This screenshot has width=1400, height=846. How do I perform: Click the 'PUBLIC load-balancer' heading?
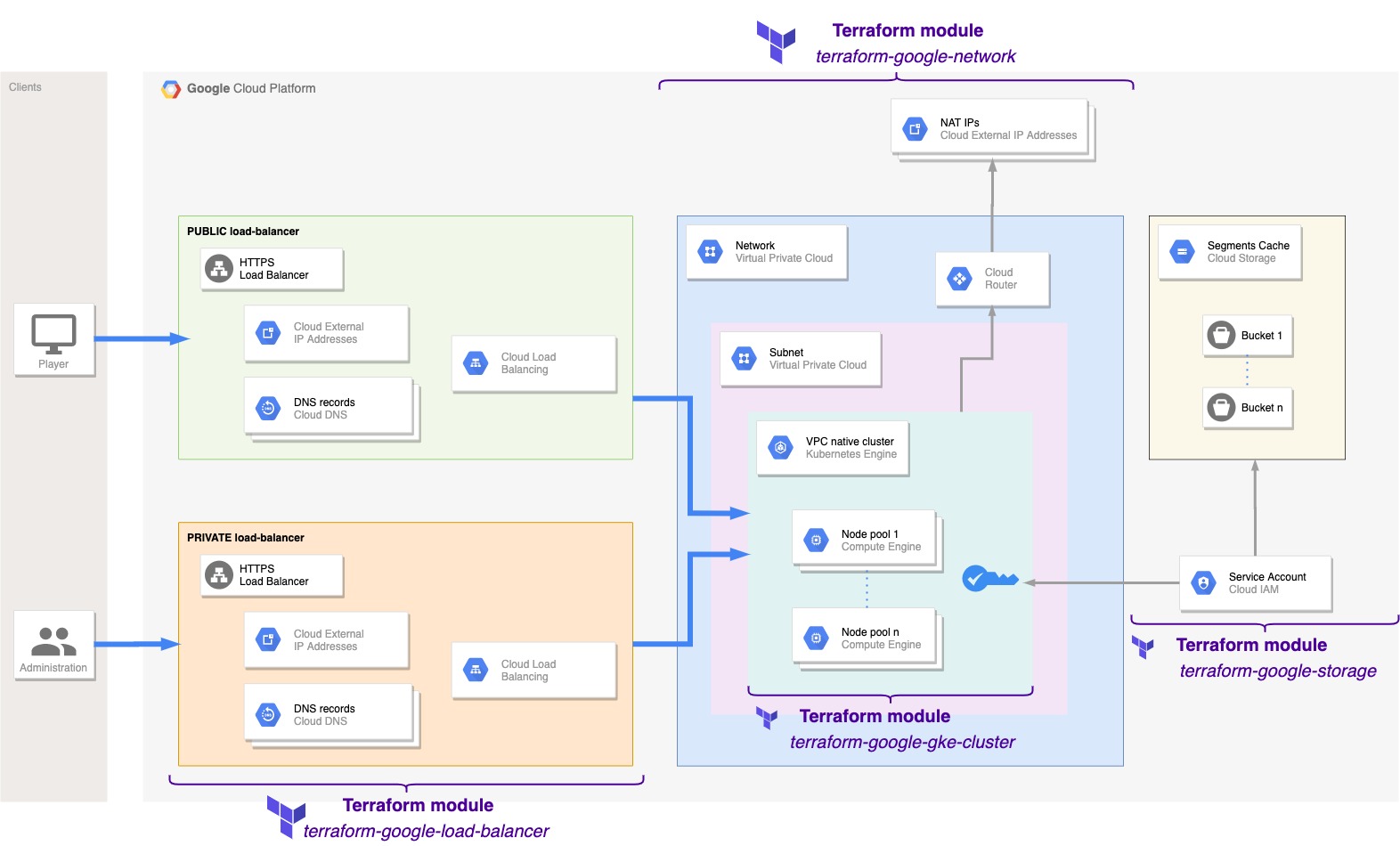tap(243, 232)
